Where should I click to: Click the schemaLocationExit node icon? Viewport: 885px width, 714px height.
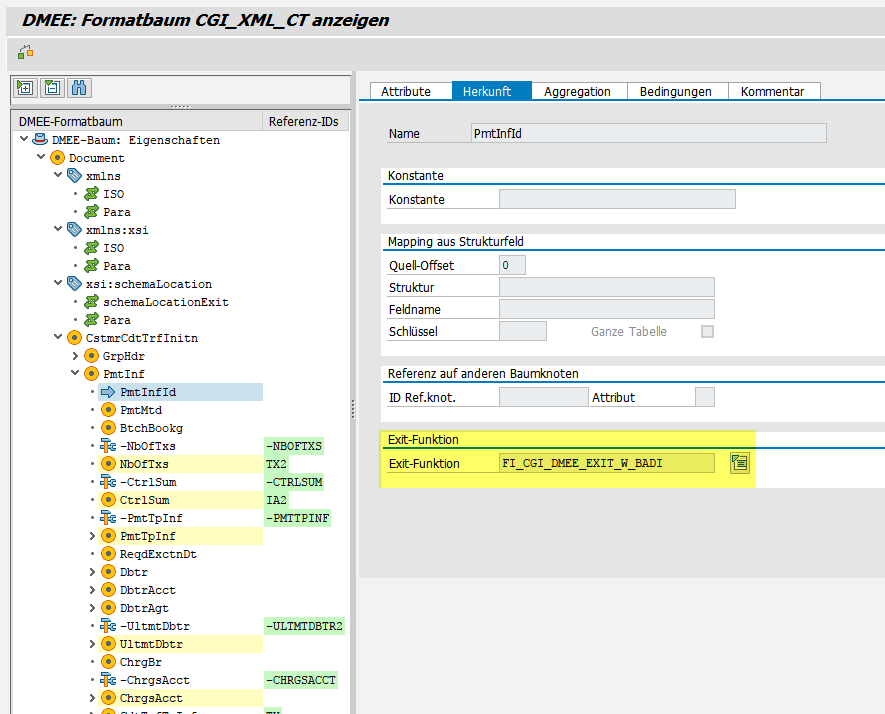(x=92, y=302)
